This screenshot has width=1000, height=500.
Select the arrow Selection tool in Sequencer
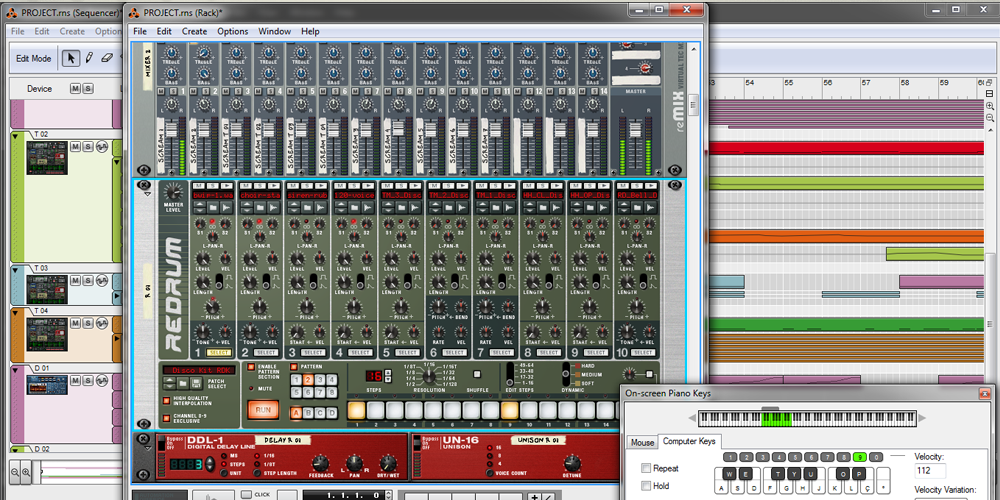[x=71, y=58]
